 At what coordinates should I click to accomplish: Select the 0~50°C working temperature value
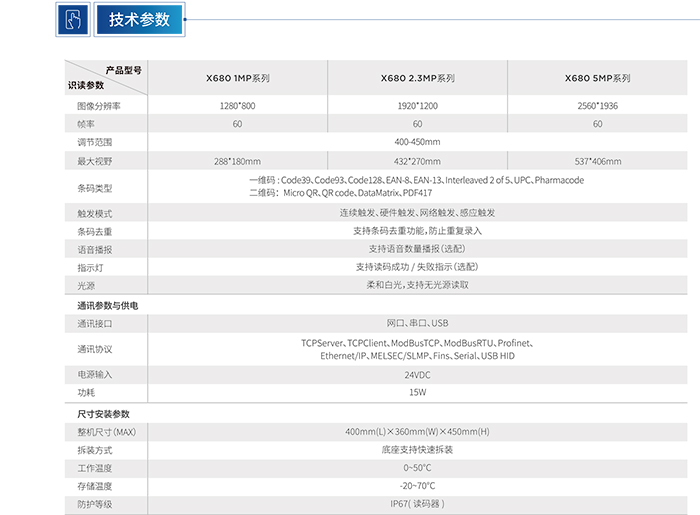click(x=417, y=468)
